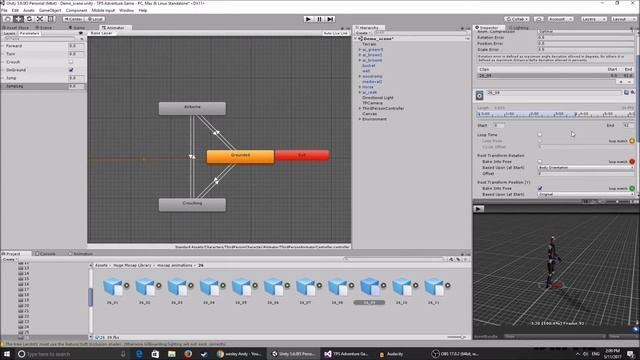The image size is (640, 360).
Task: Click the Auto Live Link button
Action: coord(336,33)
